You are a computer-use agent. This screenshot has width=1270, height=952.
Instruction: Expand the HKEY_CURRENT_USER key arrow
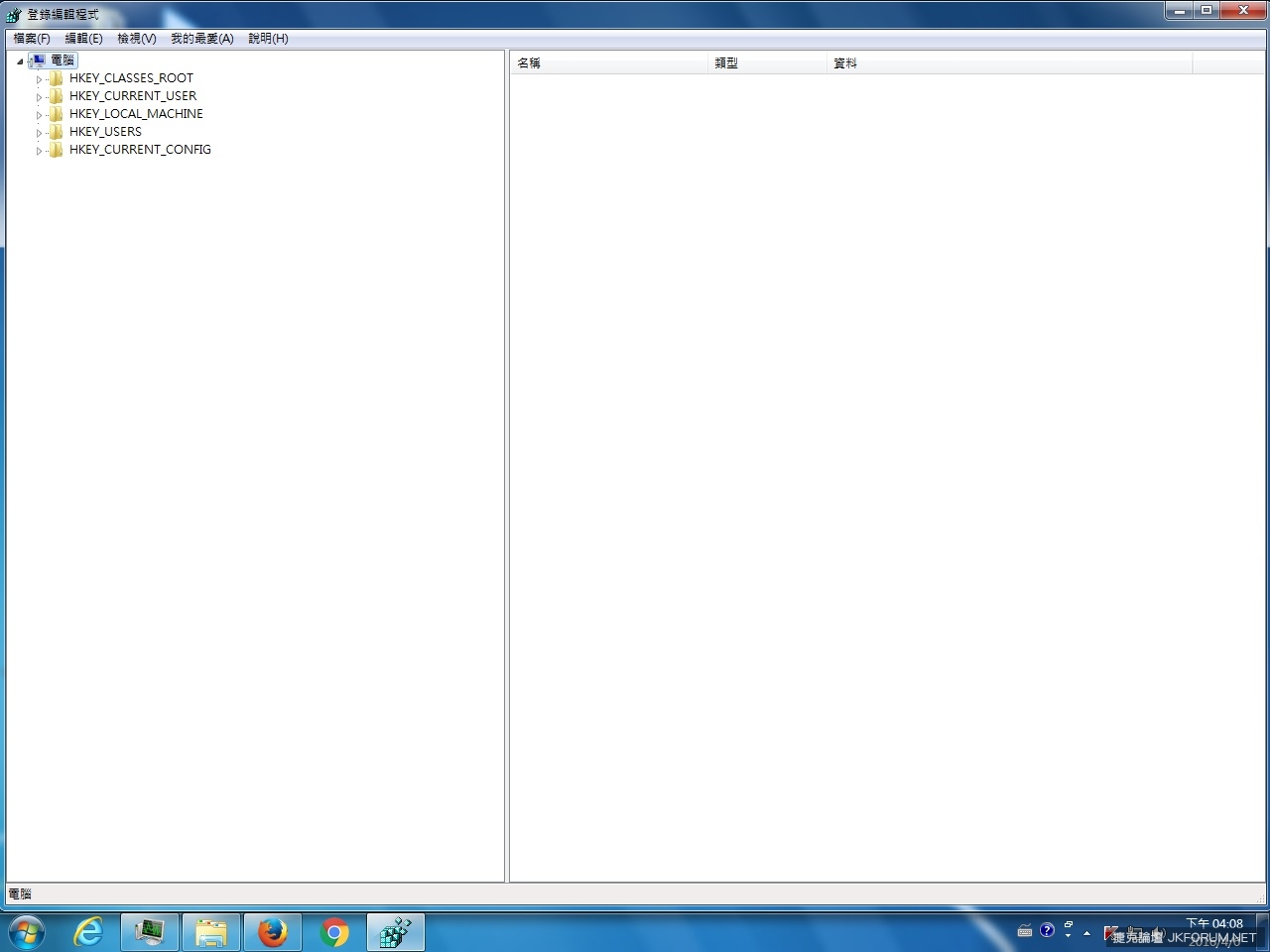click(x=39, y=97)
